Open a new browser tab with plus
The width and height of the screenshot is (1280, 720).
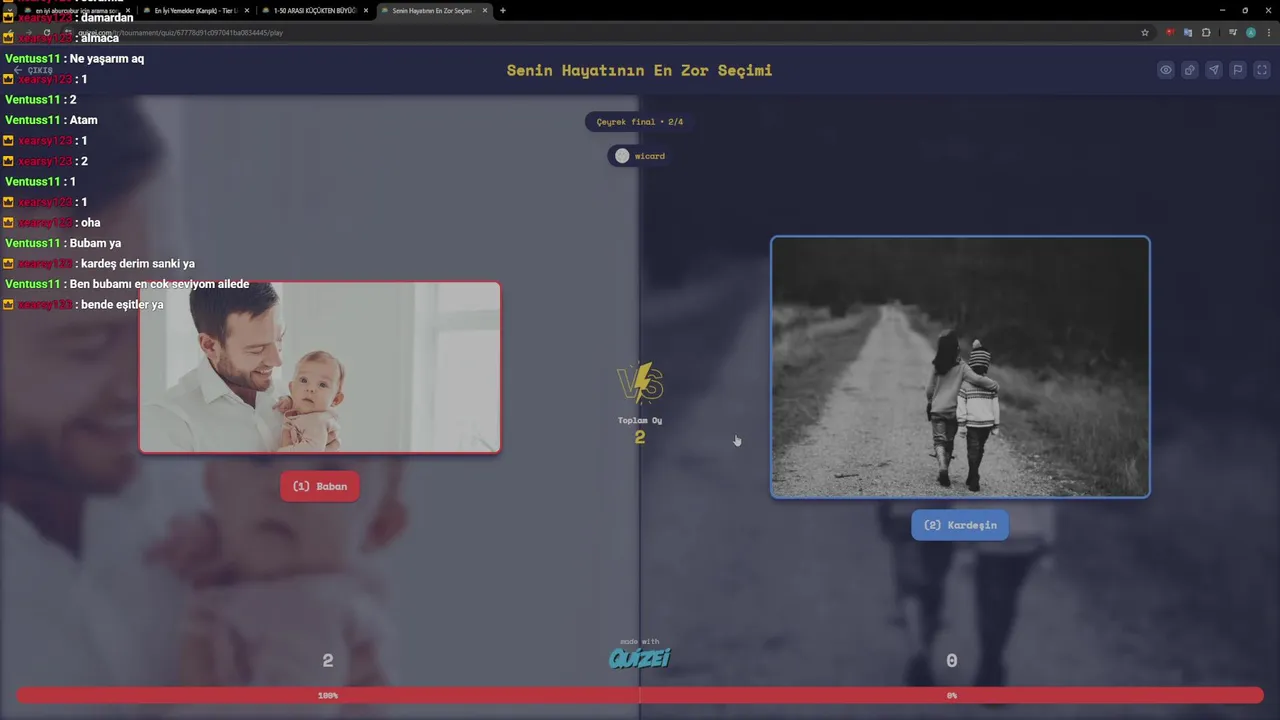click(x=503, y=10)
